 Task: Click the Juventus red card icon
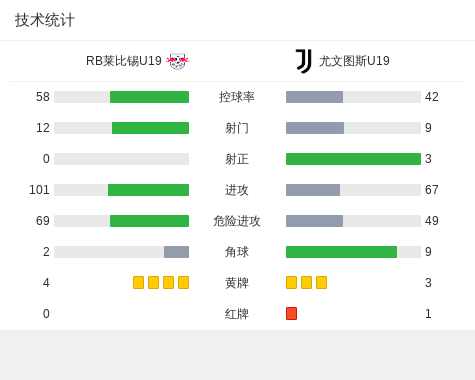(x=291, y=314)
